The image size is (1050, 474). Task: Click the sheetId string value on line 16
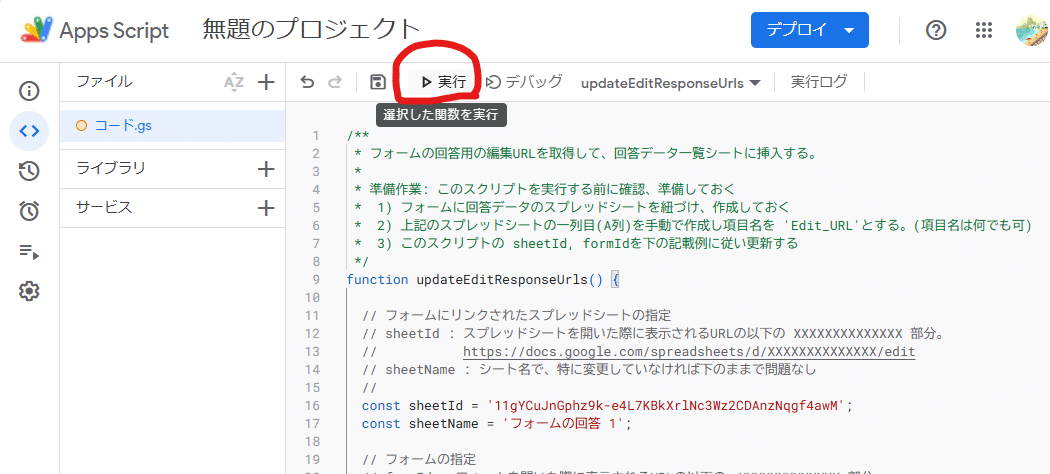point(668,406)
